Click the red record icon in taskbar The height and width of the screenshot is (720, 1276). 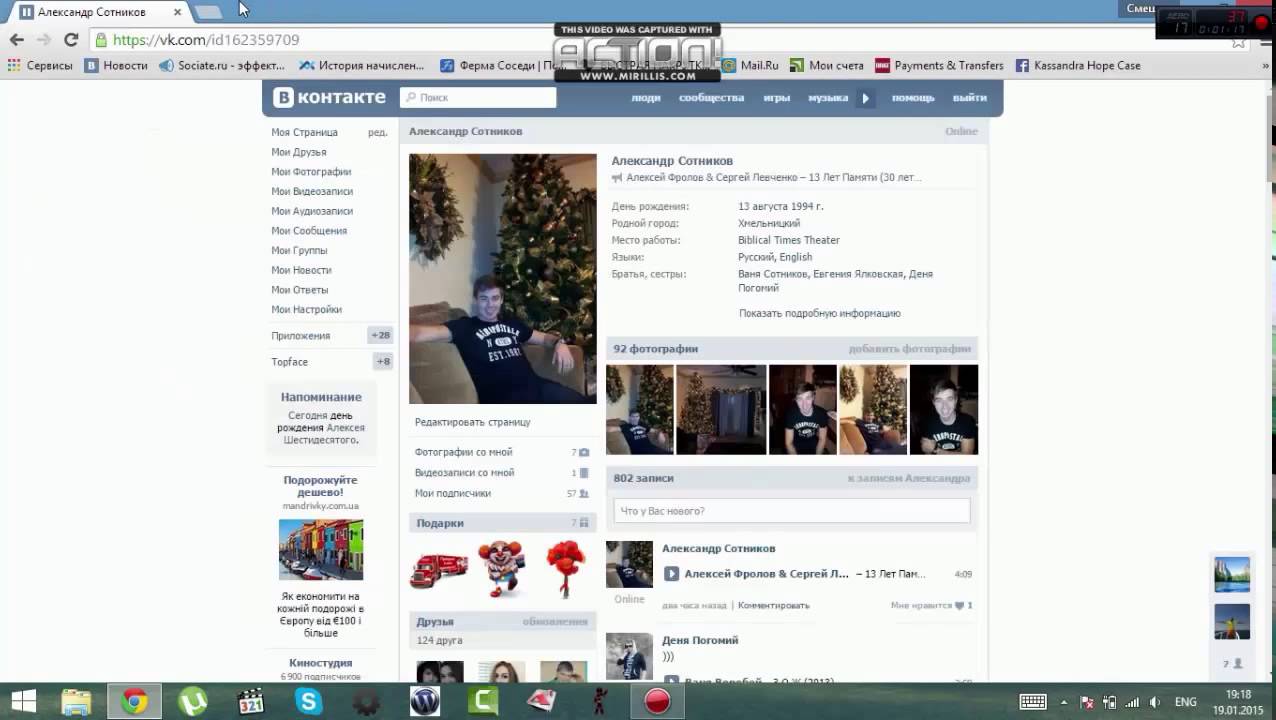[x=657, y=702]
